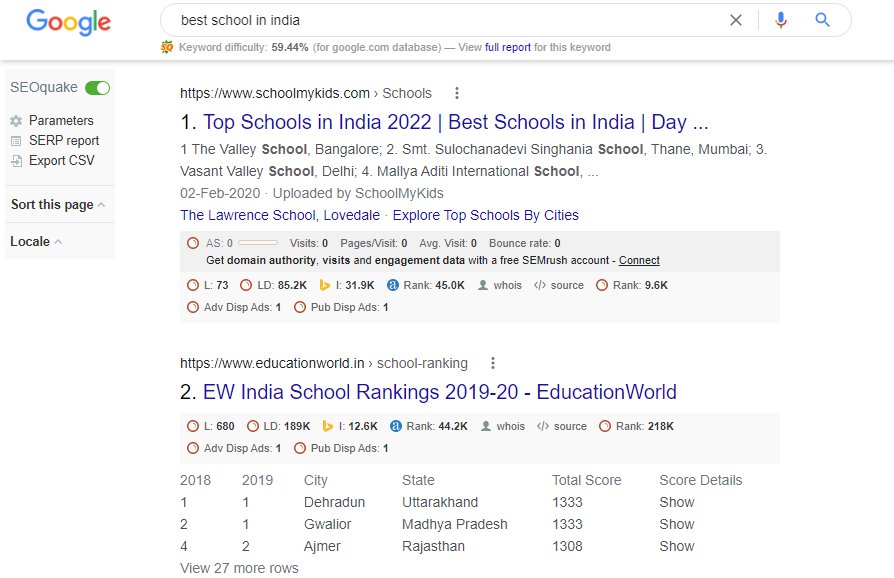Image resolution: width=894 pixels, height=578 pixels.
Task: Click Pub Disp Ads: 1 in second result
Action: 349,448
